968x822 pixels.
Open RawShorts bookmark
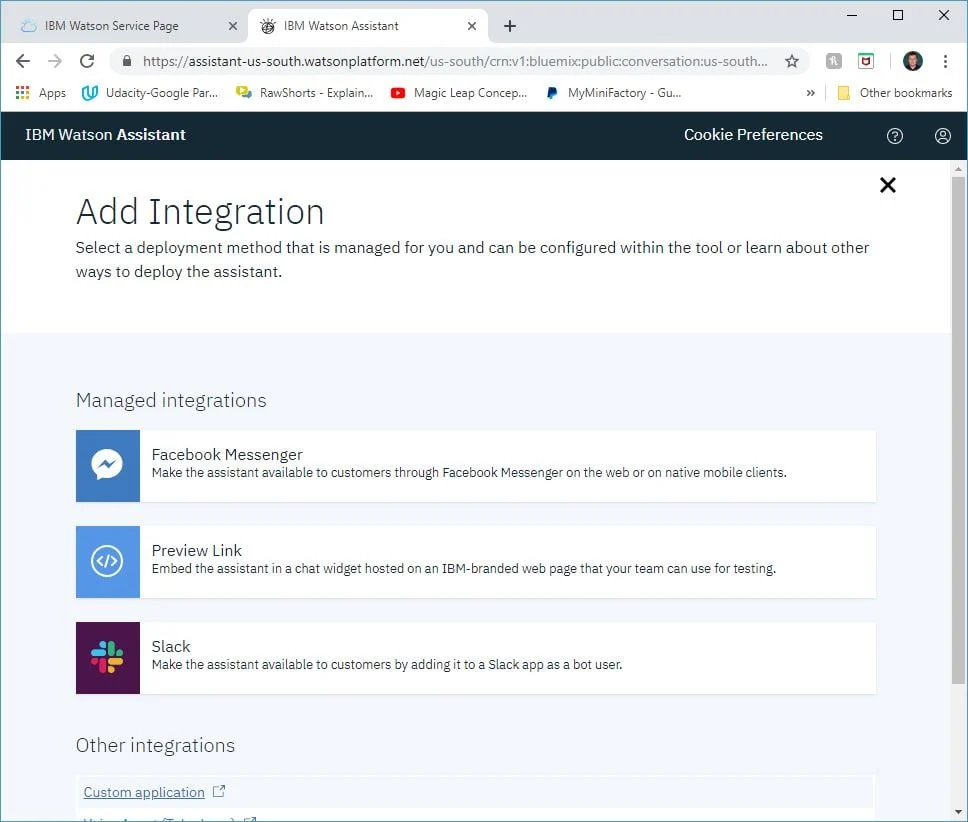click(304, 93)
